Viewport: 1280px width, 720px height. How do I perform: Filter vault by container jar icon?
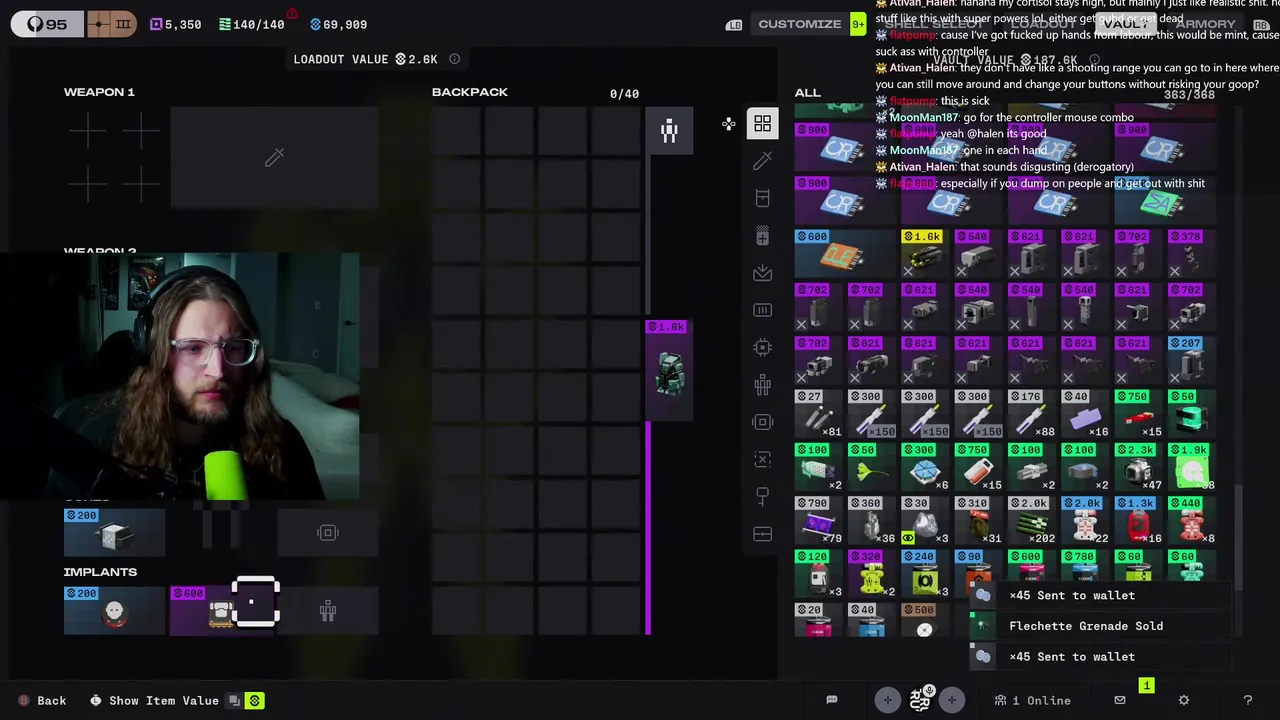coord(762,198)
